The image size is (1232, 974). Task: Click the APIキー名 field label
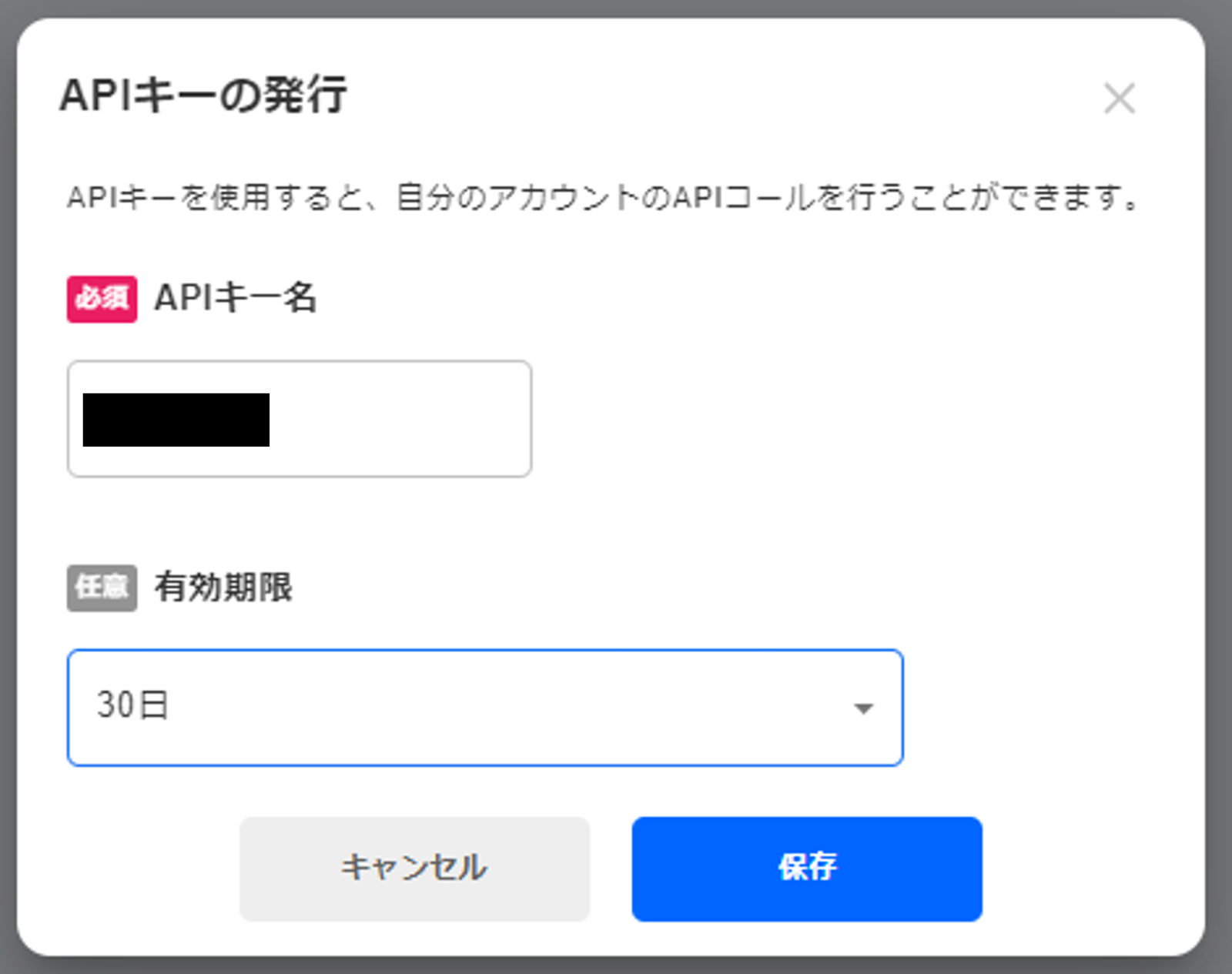(x=236, y=298)
